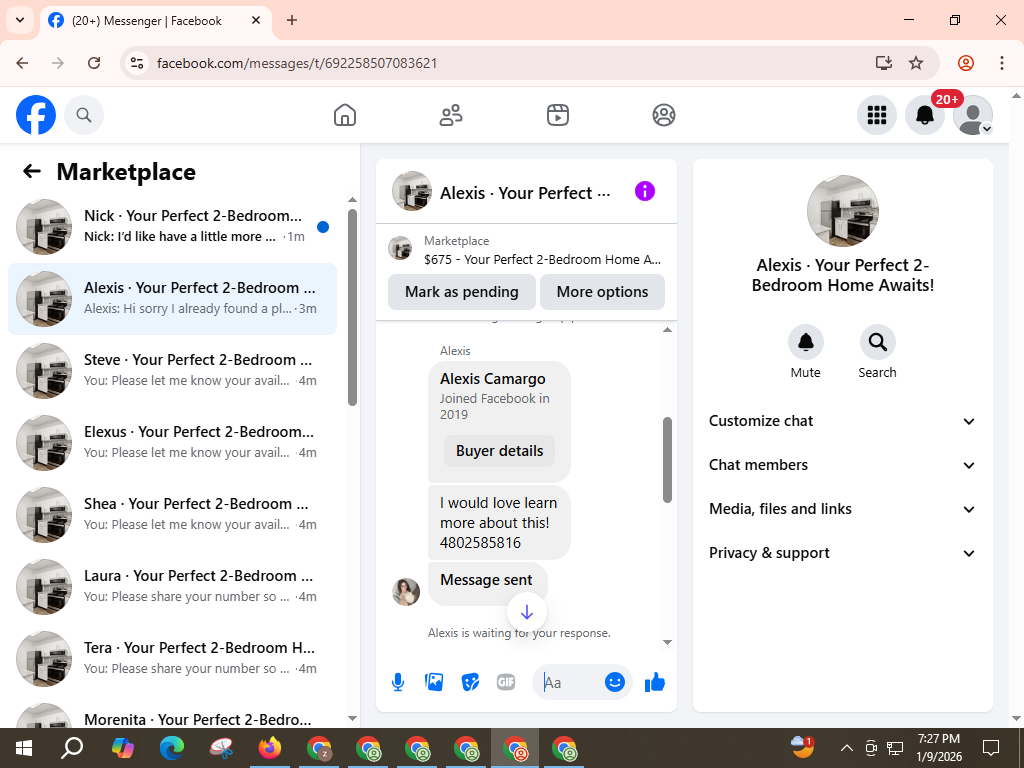Search in conversation magnifier icon
This screenshot has width=1024, height=768.
click(878, 342)
